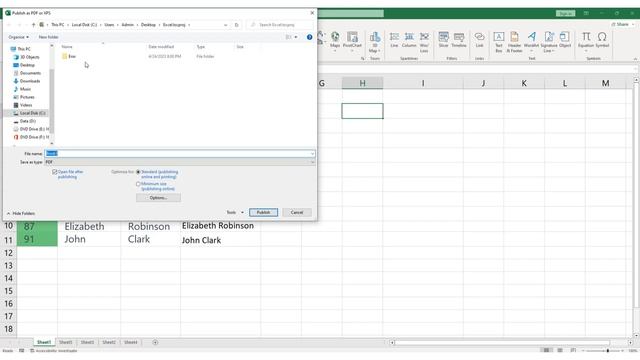This screenshot has width=640, height=360.
Task: Select Desktop in navigation pane
Action: pos(27,65)
